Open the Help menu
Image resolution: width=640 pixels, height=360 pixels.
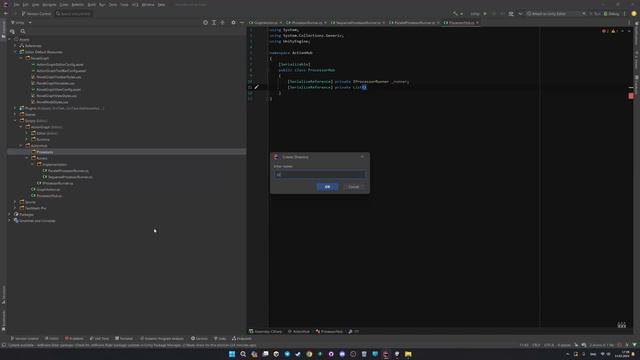pos(162,4)
